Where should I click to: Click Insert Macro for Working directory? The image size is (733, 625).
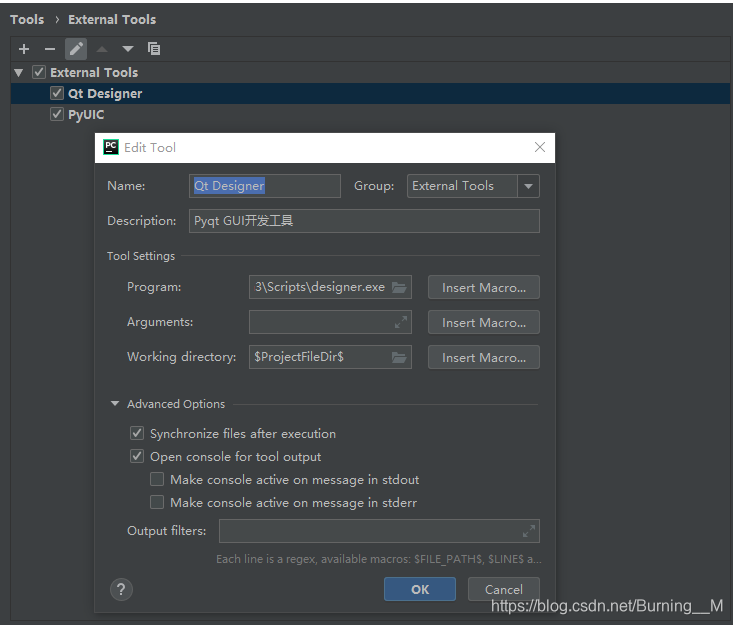click(x=484, y=357)
